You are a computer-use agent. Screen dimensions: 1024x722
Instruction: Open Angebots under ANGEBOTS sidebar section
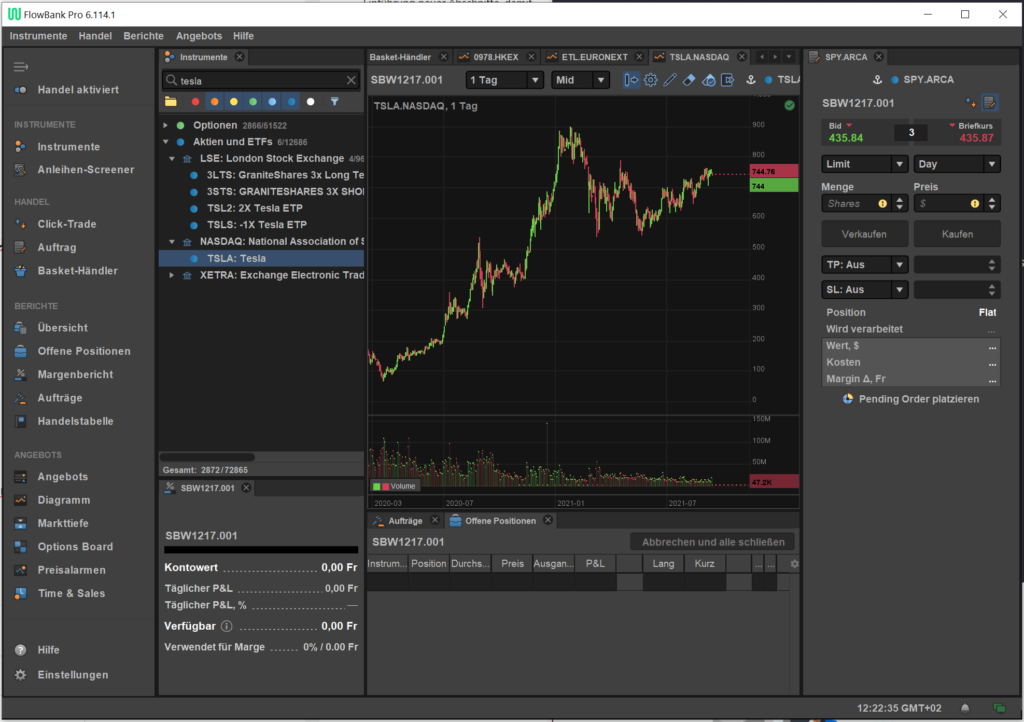pos(62,477)
